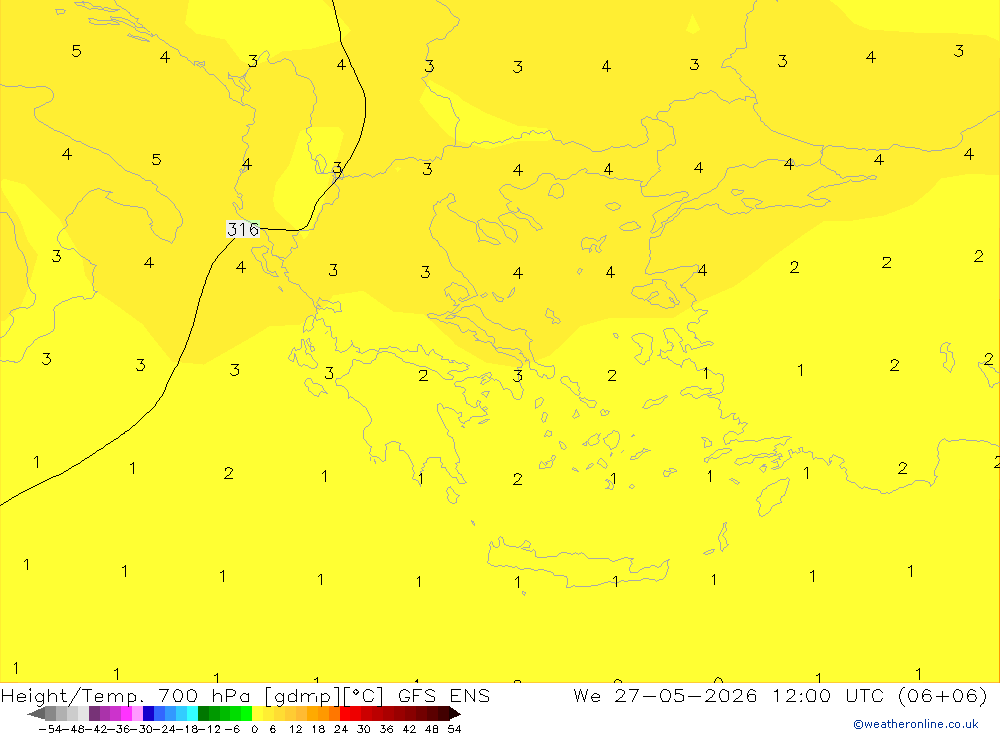Click the left gray arrow of the color scale
Viewport: 1000px width, 733px height.
pos(36,714)
